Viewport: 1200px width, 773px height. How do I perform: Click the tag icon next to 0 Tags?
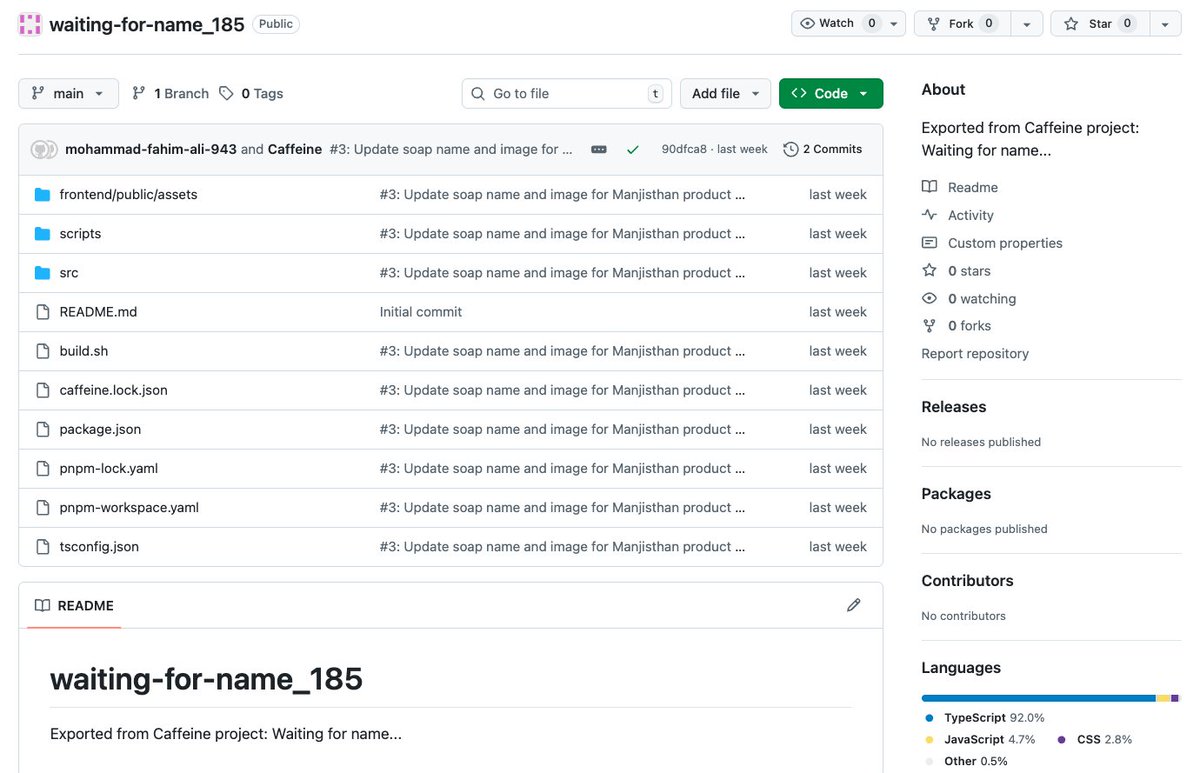[227, 94]
